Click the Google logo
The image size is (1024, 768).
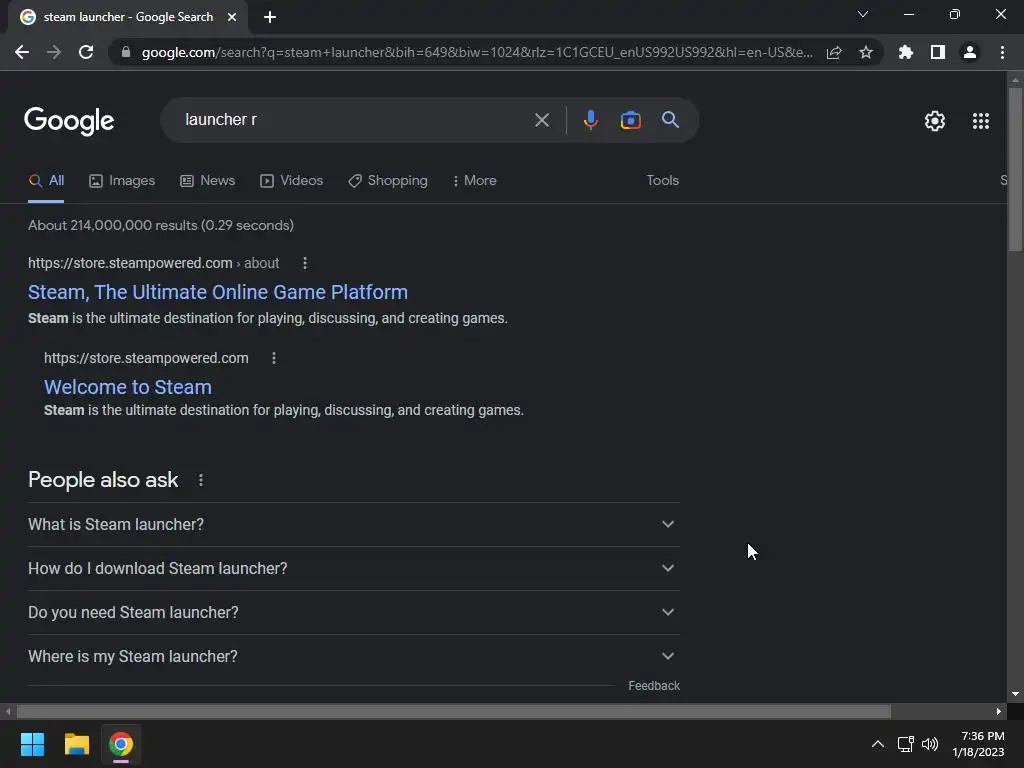(x=69, y=121)
